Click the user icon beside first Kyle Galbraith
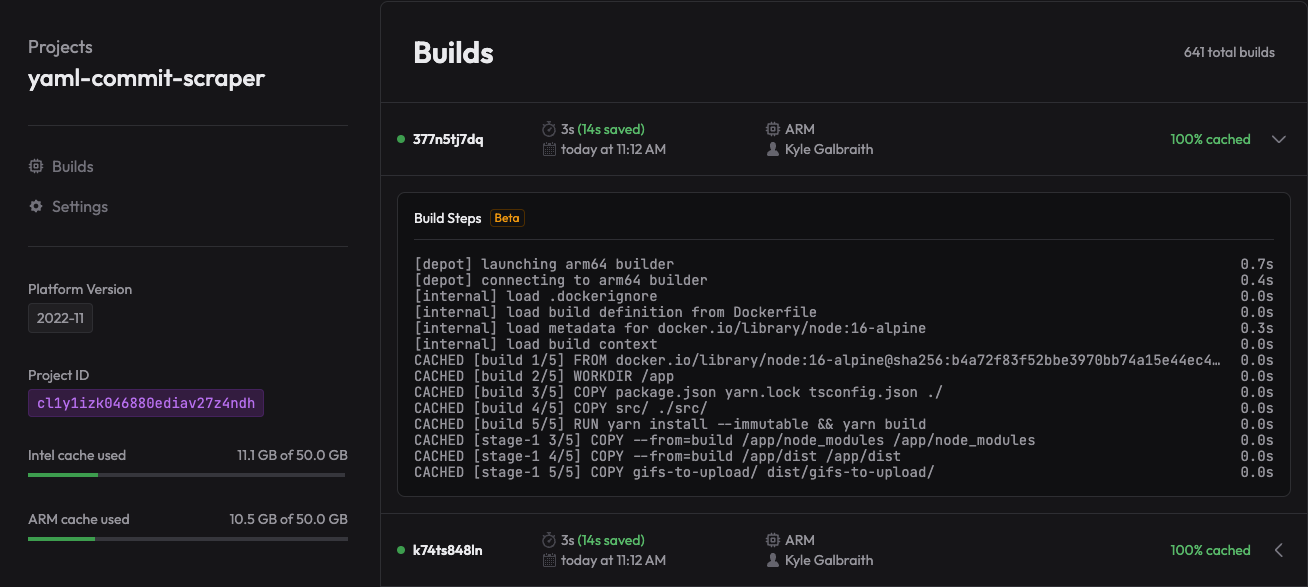This screenshot has width=1308, height=587. 772,149
